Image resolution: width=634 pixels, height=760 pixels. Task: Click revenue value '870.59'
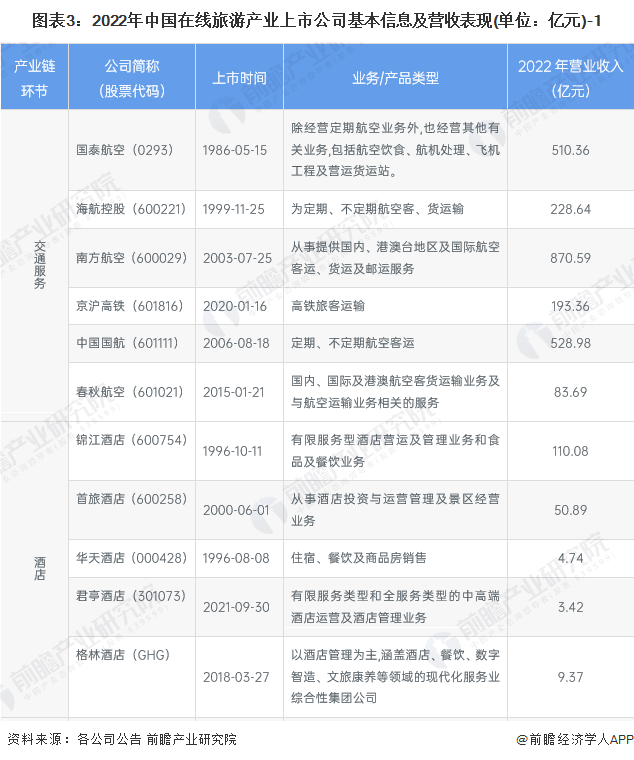point(571,258)
